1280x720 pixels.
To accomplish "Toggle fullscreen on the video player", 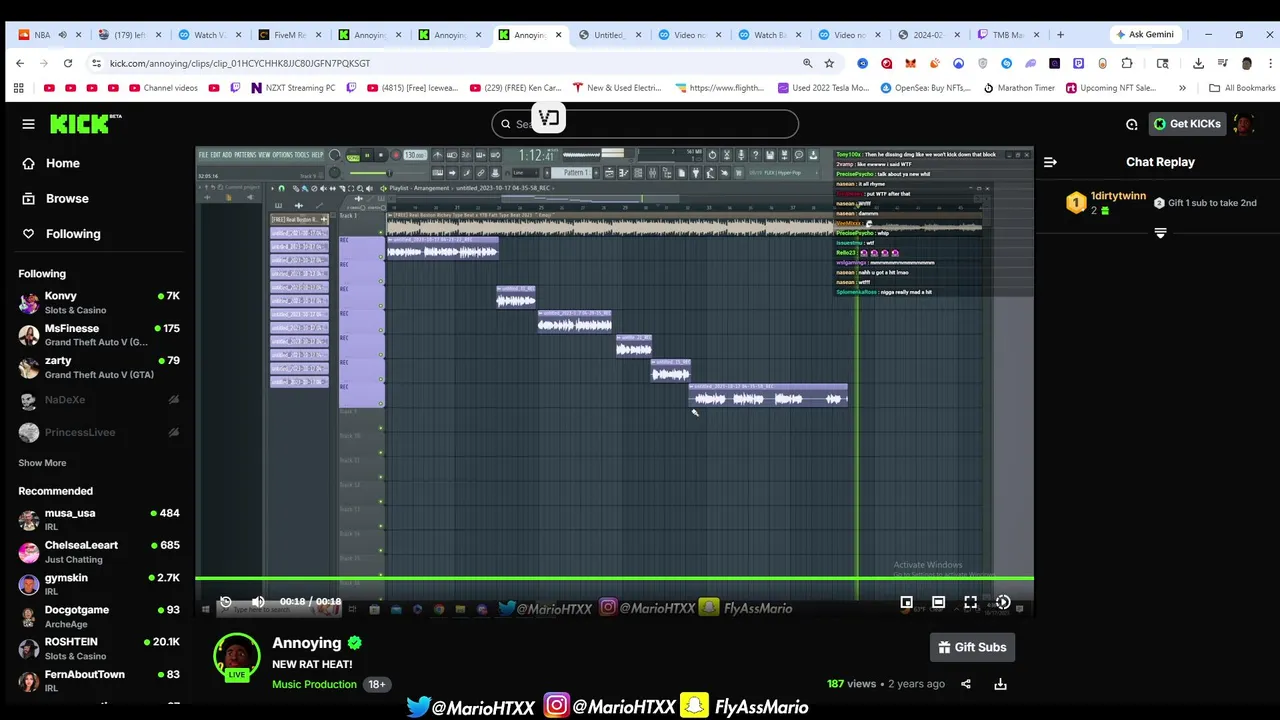I will click(x=970, y=602).
